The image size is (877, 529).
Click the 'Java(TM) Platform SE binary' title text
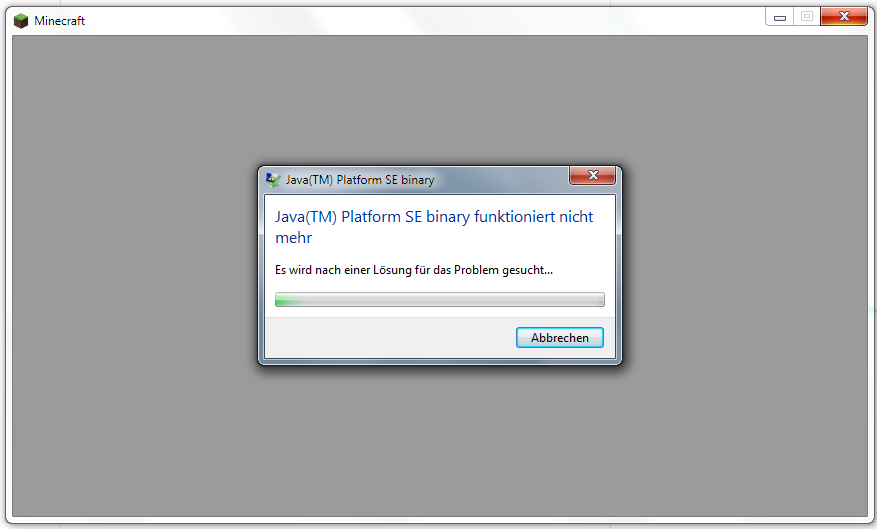point(360,180)
